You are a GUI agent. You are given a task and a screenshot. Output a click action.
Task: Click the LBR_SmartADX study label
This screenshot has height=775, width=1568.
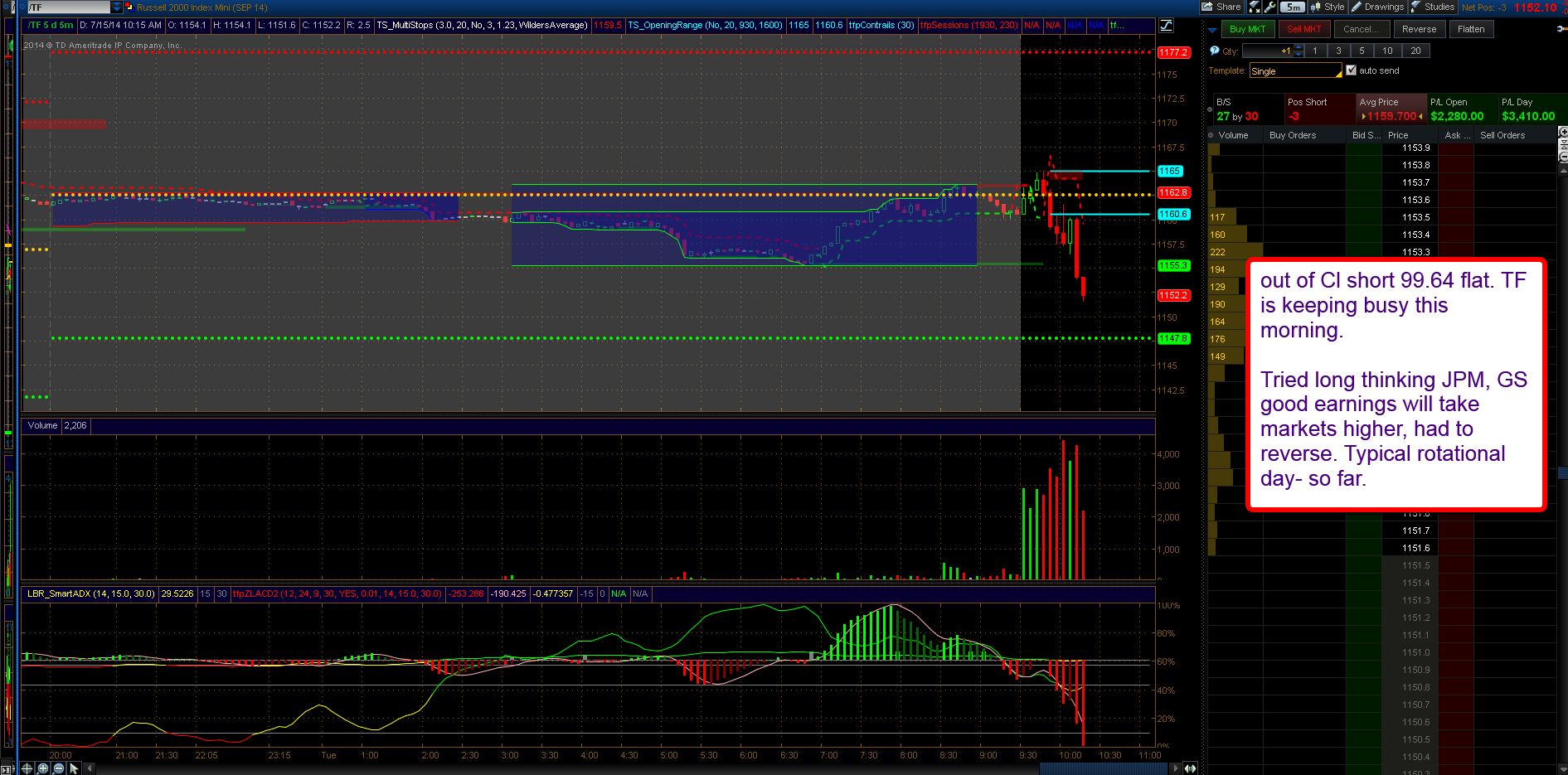pyautogui.click(x=91, y=593)
